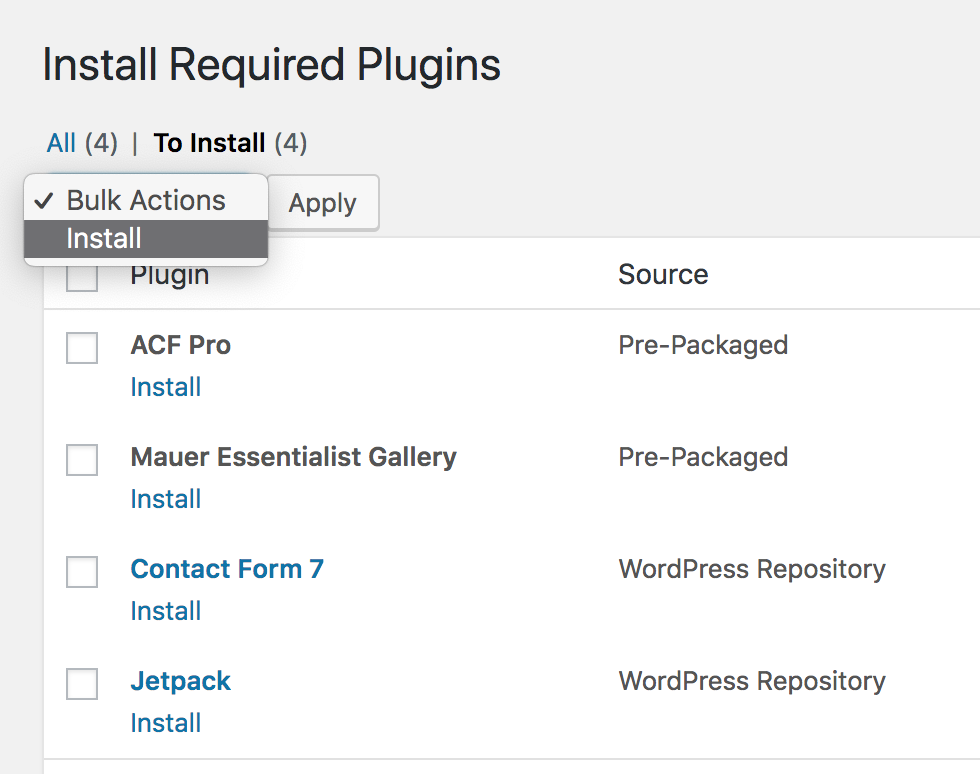Click Install link under Mauer Essentialist Gallery
The image size is (980, 774).
click(x=166, y=499)
